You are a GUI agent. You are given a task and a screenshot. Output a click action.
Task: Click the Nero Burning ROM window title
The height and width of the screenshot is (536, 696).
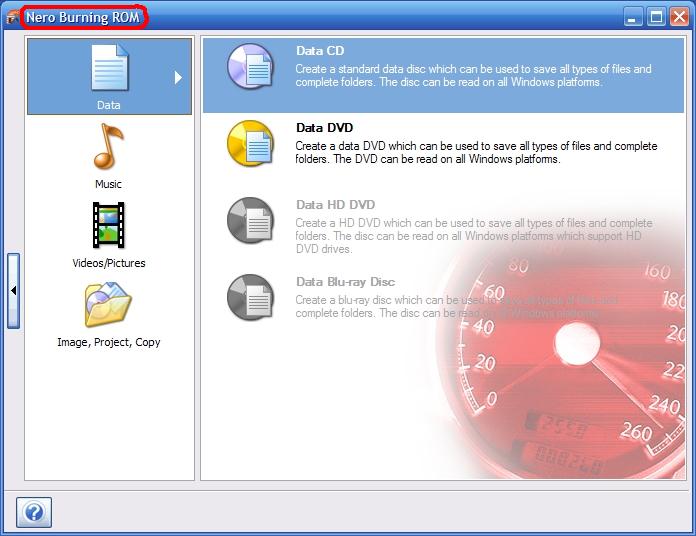(x=83, y=17)
